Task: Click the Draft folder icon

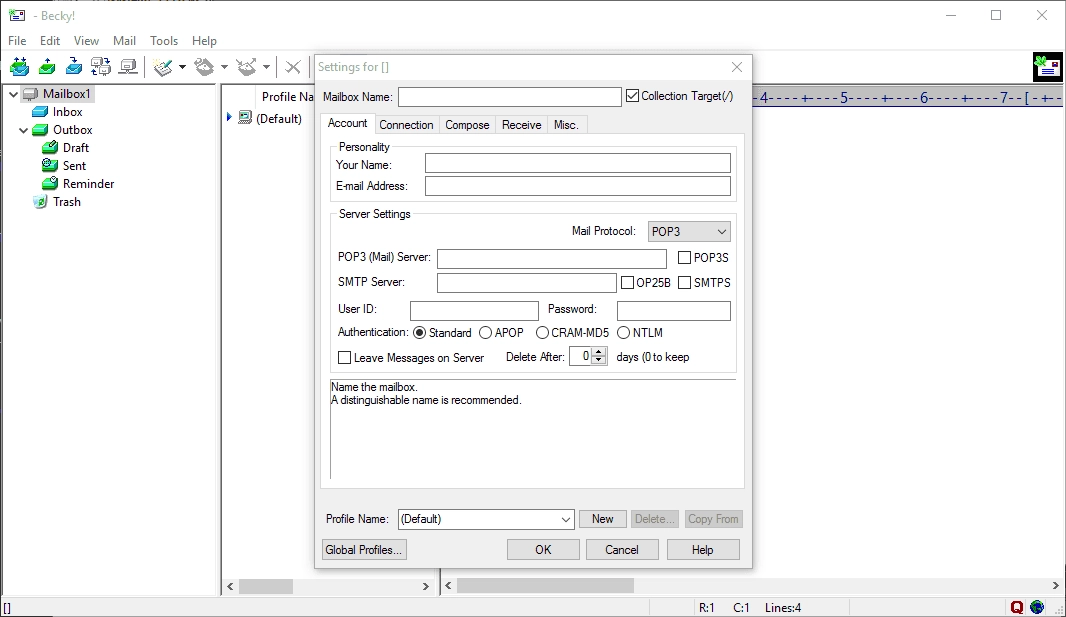Action: (x=50, y=147)
